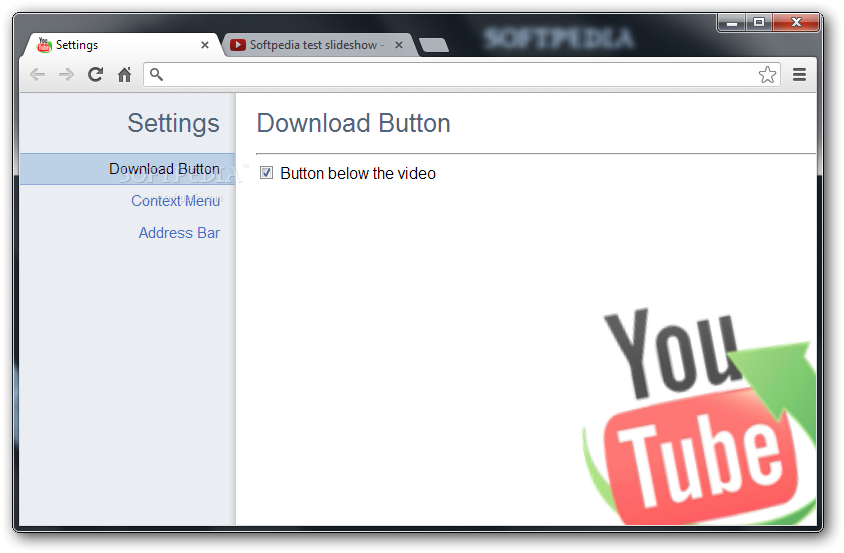
Task: Click the Download Button page heading
Action: point(354,123)
